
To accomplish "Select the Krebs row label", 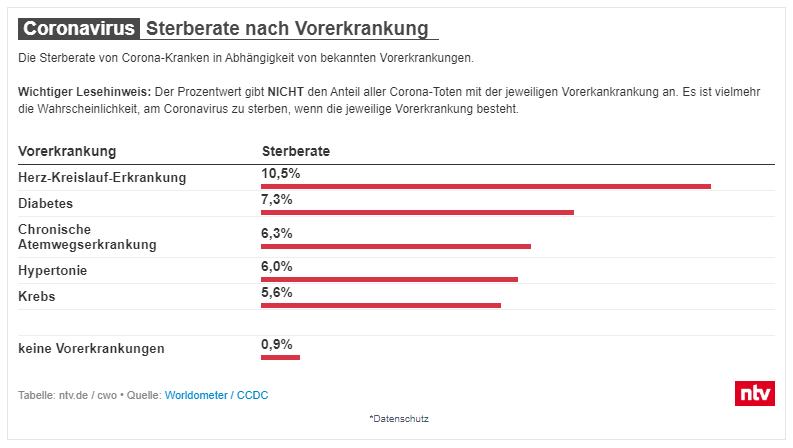I will (37, 297).
